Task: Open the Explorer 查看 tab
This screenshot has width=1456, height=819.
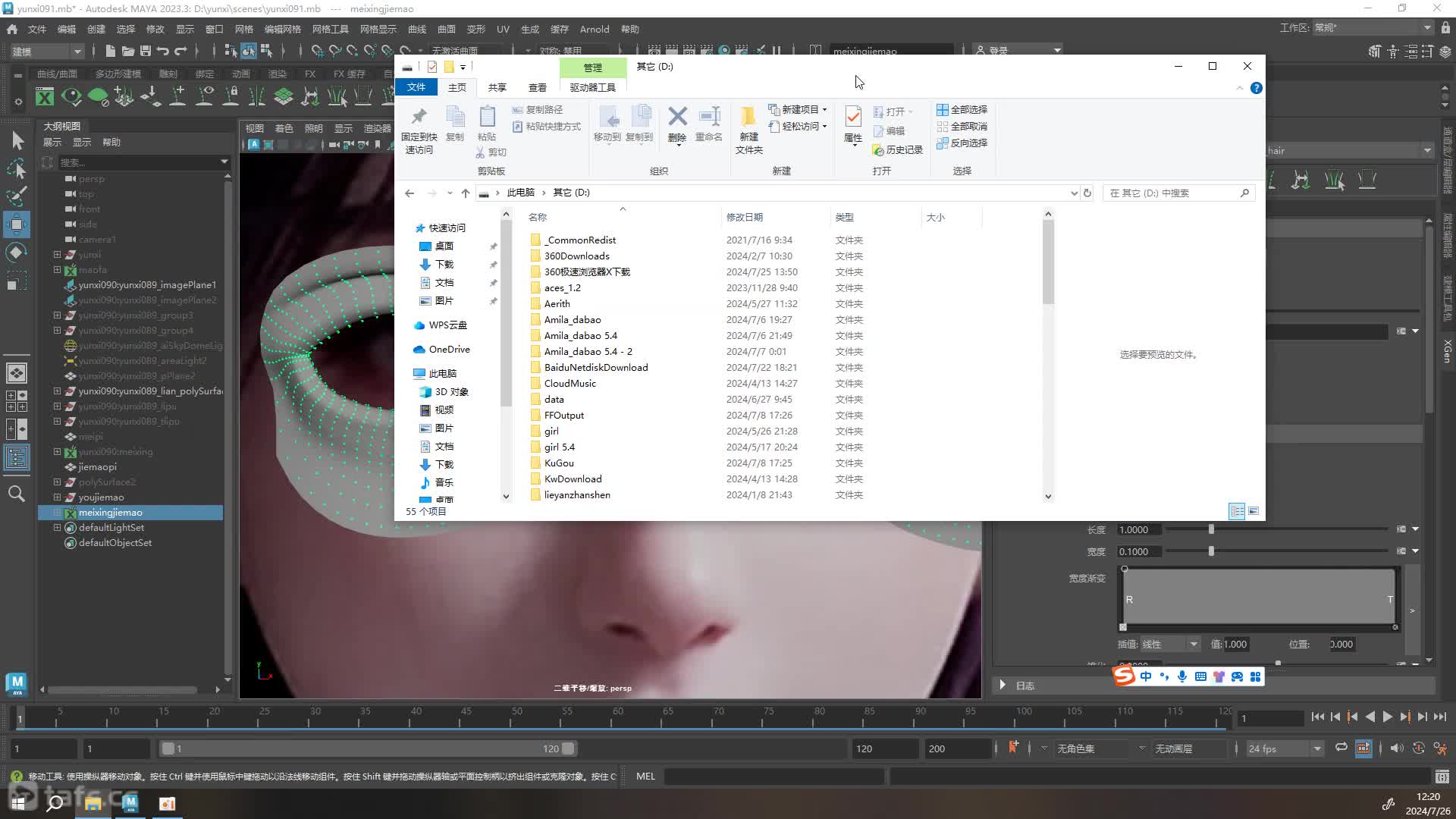Action: coord(538,87)
